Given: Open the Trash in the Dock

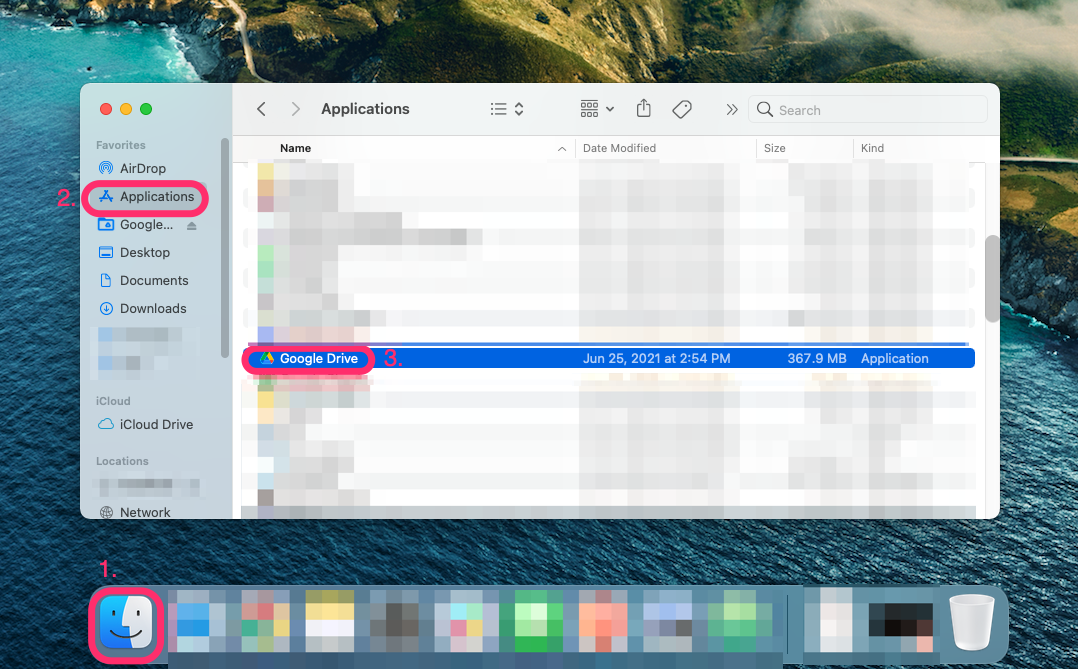Looking at the screenshot, I should (x=971, y=622).
